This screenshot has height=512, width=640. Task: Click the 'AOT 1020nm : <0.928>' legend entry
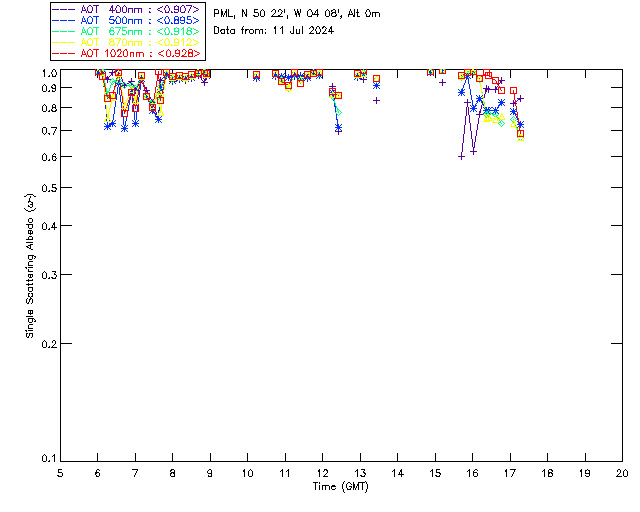(x=127, y=53)
